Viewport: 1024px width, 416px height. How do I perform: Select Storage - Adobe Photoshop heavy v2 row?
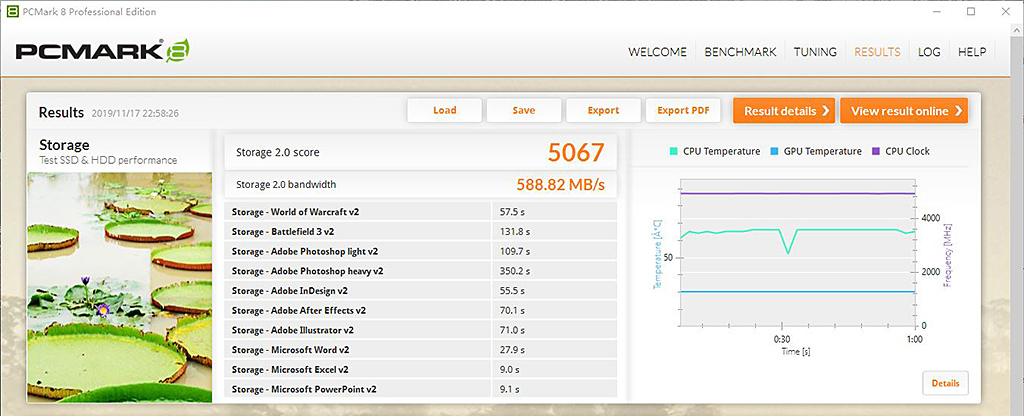point(421,271)
